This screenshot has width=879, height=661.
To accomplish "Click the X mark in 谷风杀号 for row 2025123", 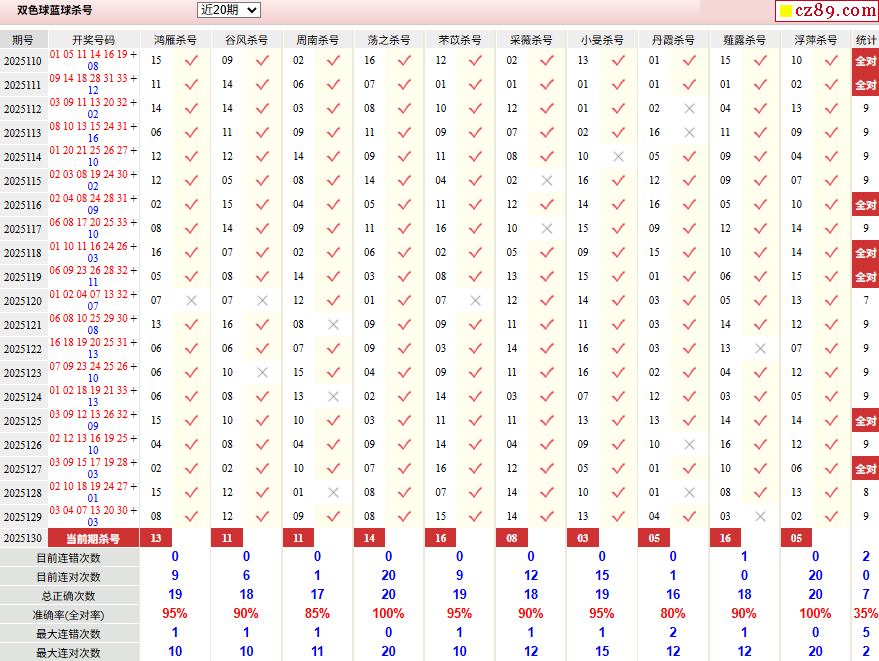I will click(x=262, y=372).
